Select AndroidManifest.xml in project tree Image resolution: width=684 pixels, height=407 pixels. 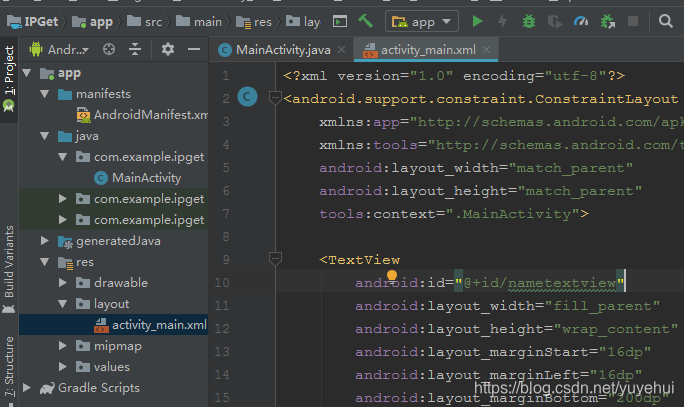click(x=142, y=115)
